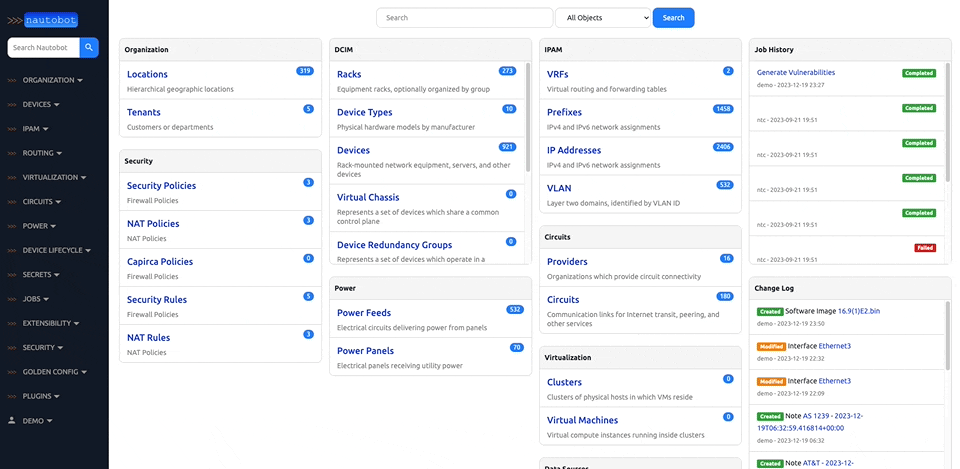
Task: Click the 319 count badge for Locations
Action: coord(305,71)
